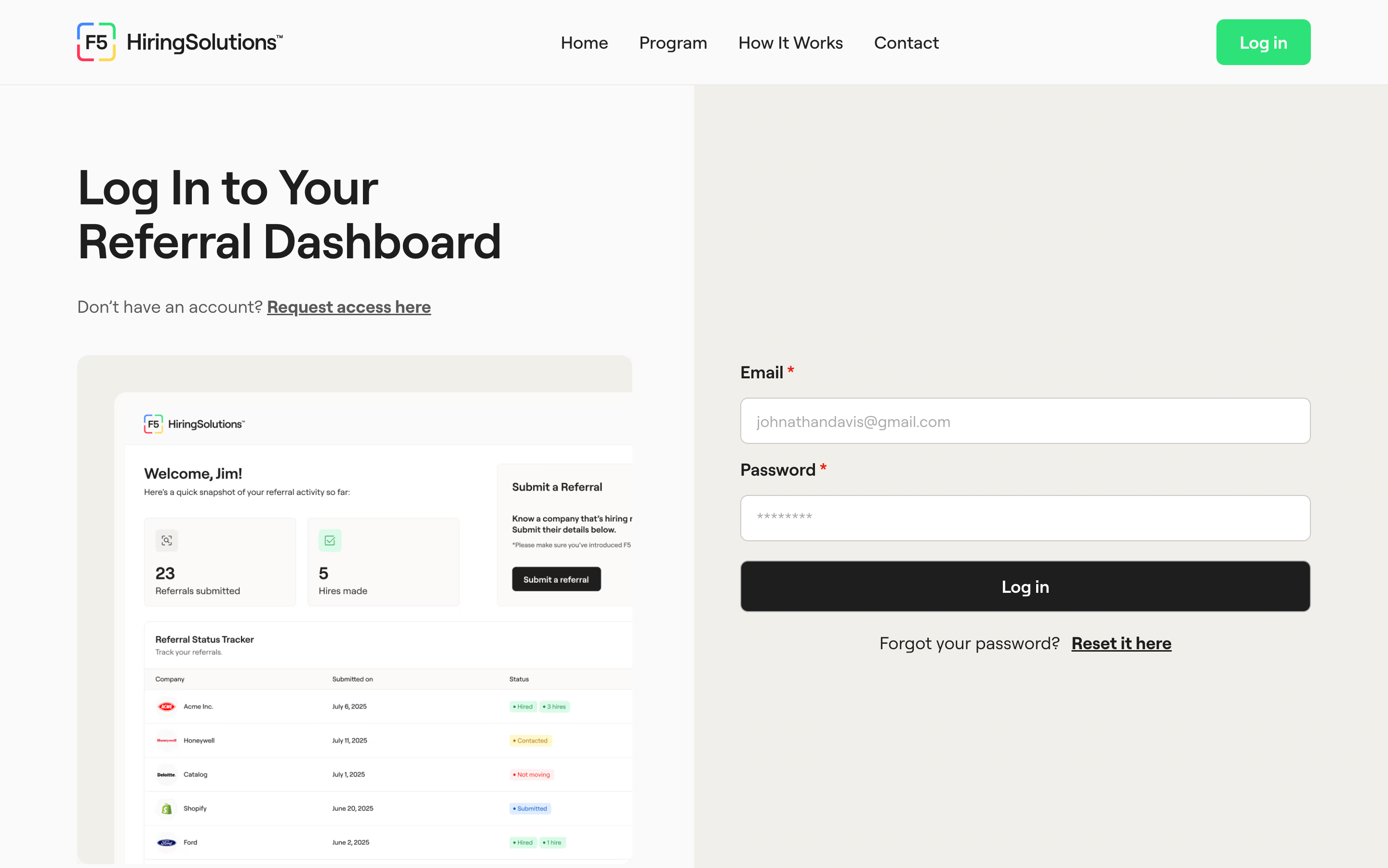This screenshot has height=868, width=1388.
Task: Open the Home menu item
Action: coord(584,42)
